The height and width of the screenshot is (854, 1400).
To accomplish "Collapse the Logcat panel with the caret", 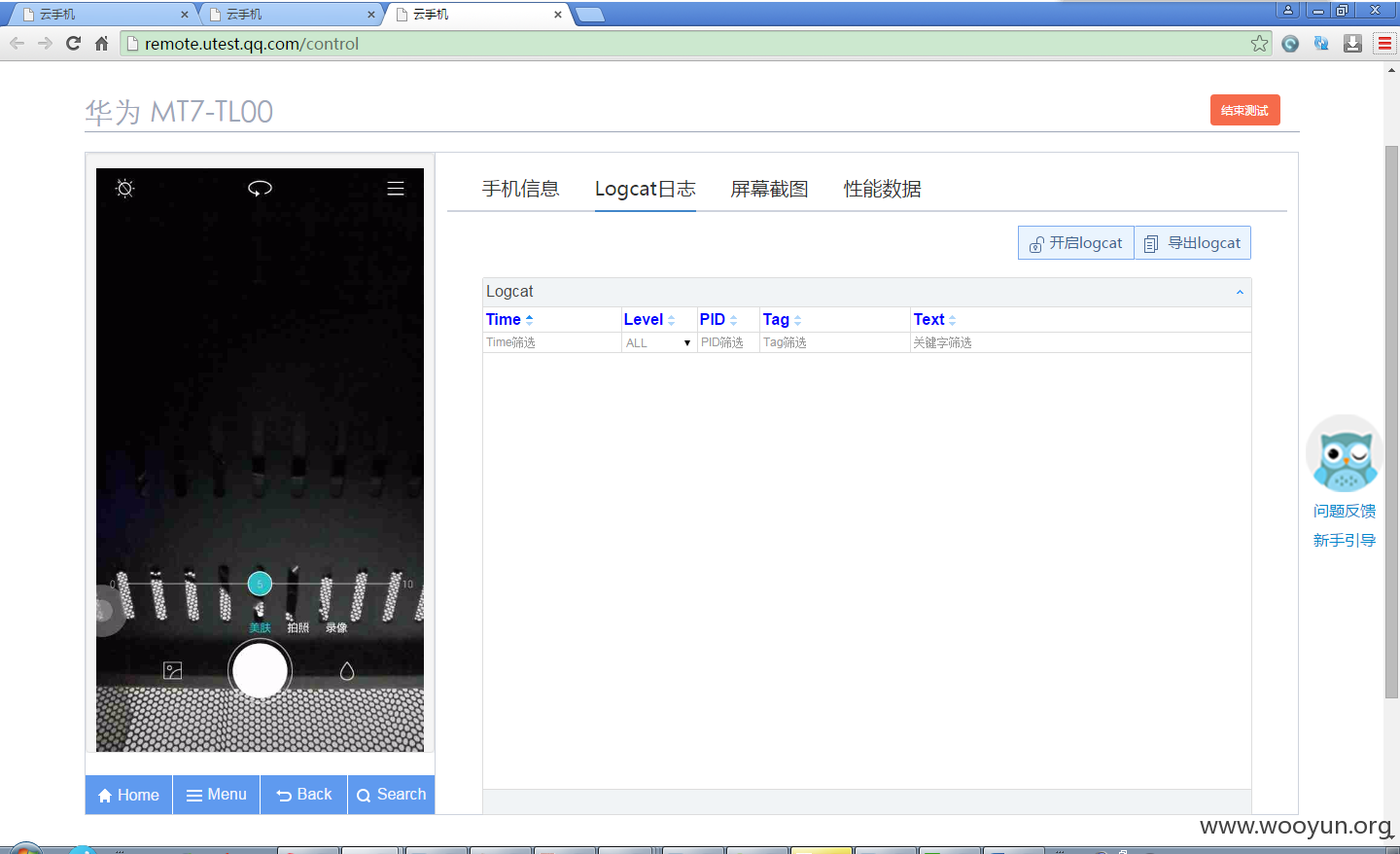I will click(x=1240, y=292).
